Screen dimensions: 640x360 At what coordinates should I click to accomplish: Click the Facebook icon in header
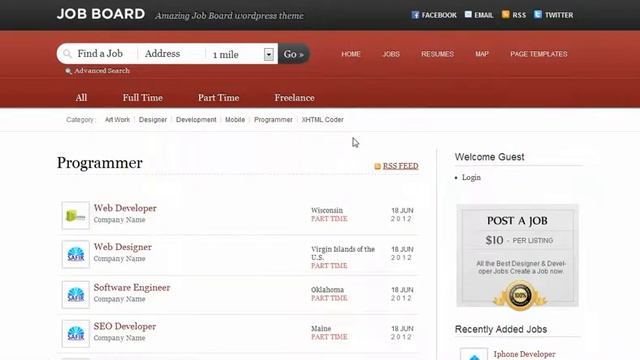click(x=415, y=15)
